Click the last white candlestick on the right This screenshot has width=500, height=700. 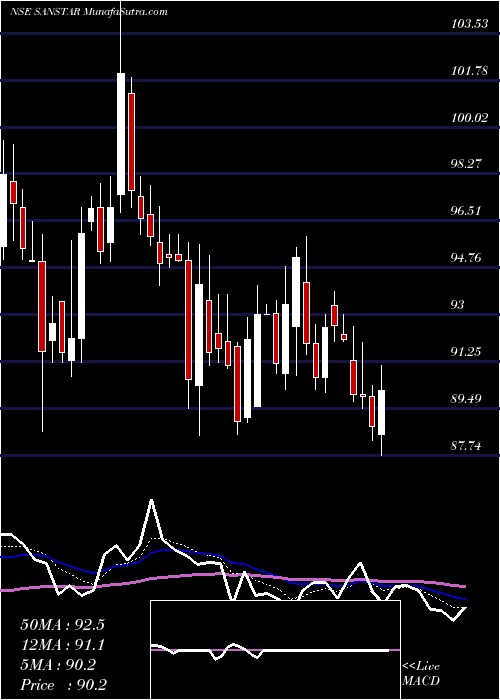click(381, 412)
